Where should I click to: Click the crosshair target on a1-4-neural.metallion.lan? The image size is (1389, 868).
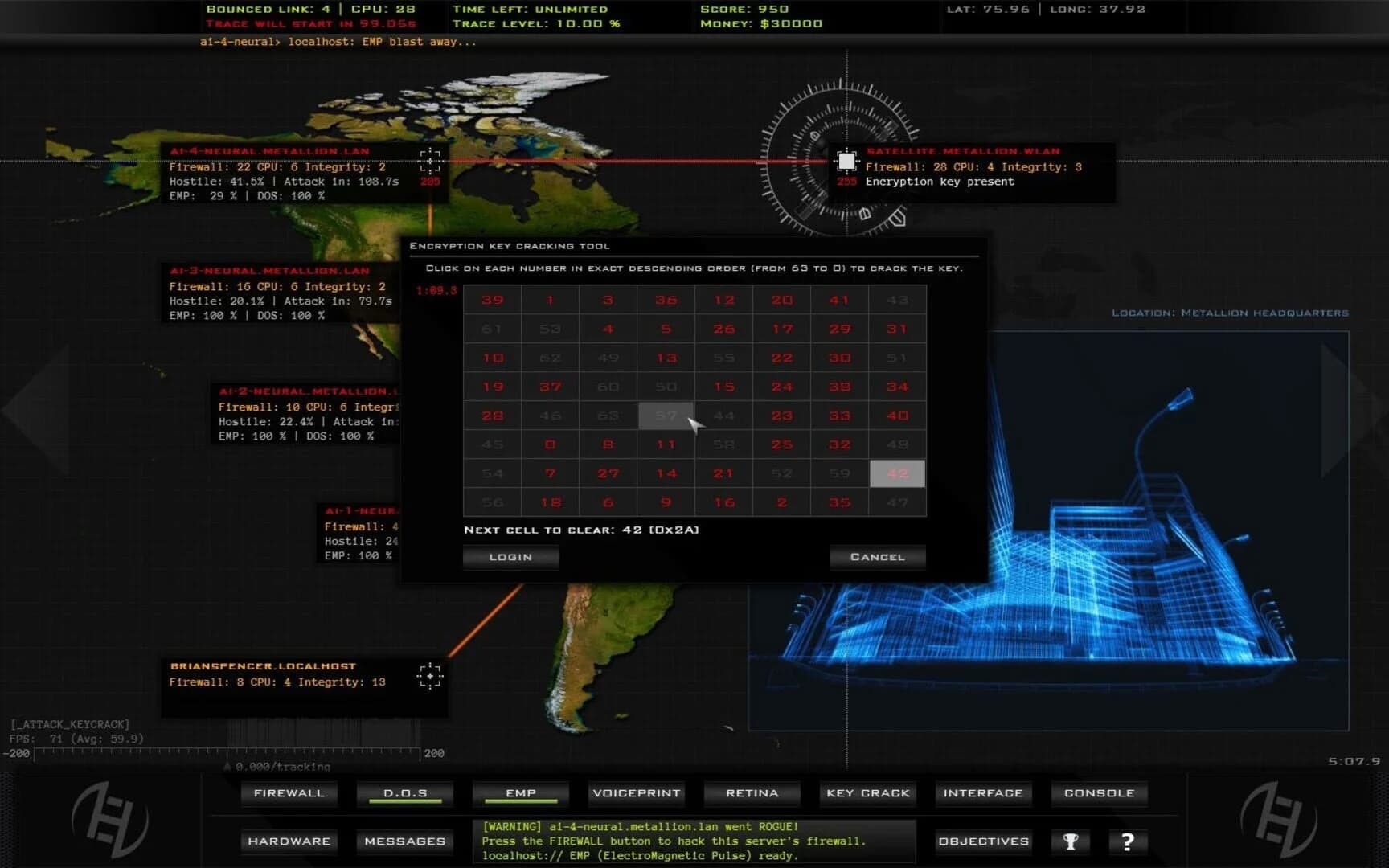click(430, 162)
